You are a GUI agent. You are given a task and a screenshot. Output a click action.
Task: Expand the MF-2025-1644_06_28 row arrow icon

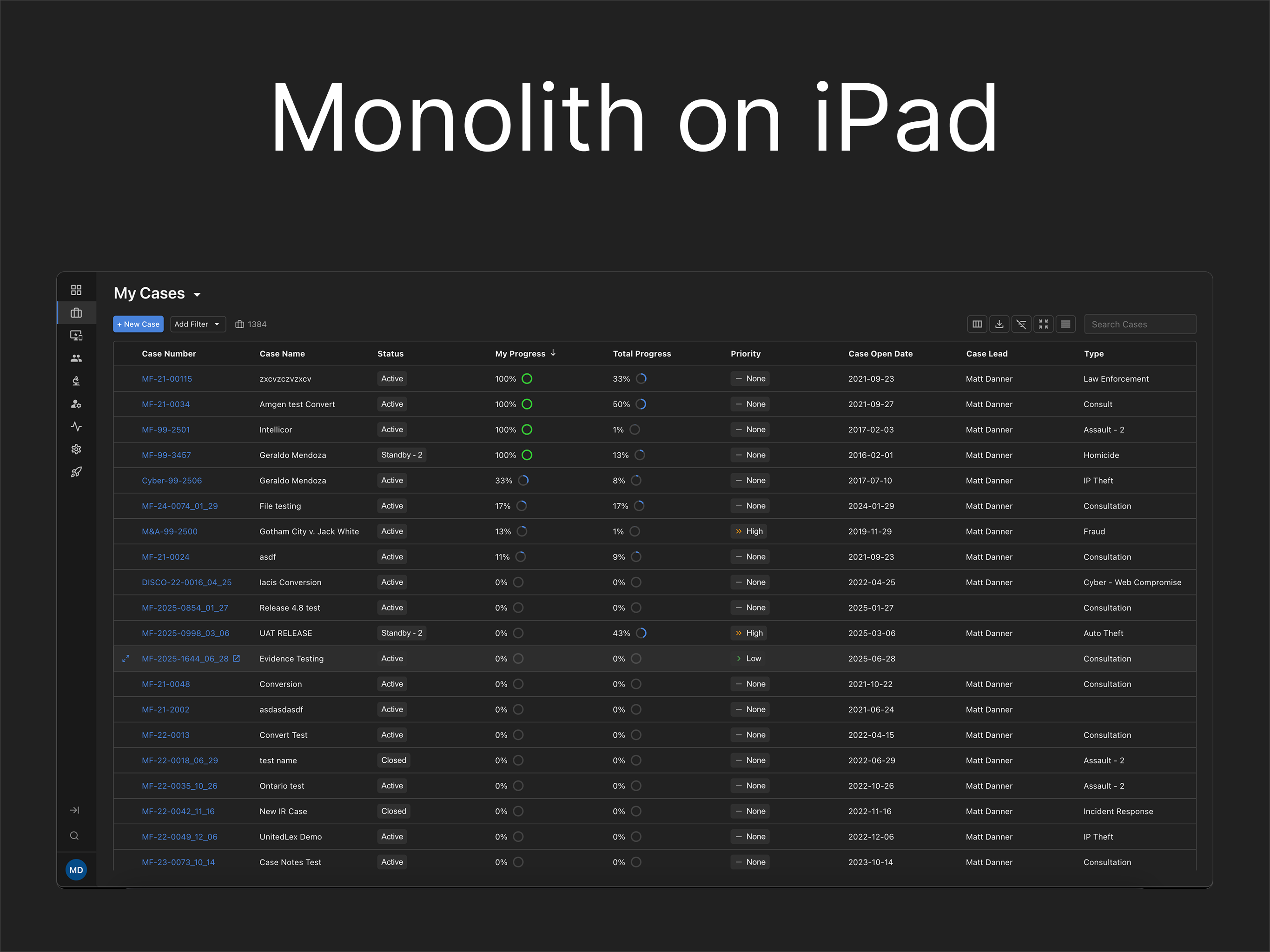coord(126,659)
